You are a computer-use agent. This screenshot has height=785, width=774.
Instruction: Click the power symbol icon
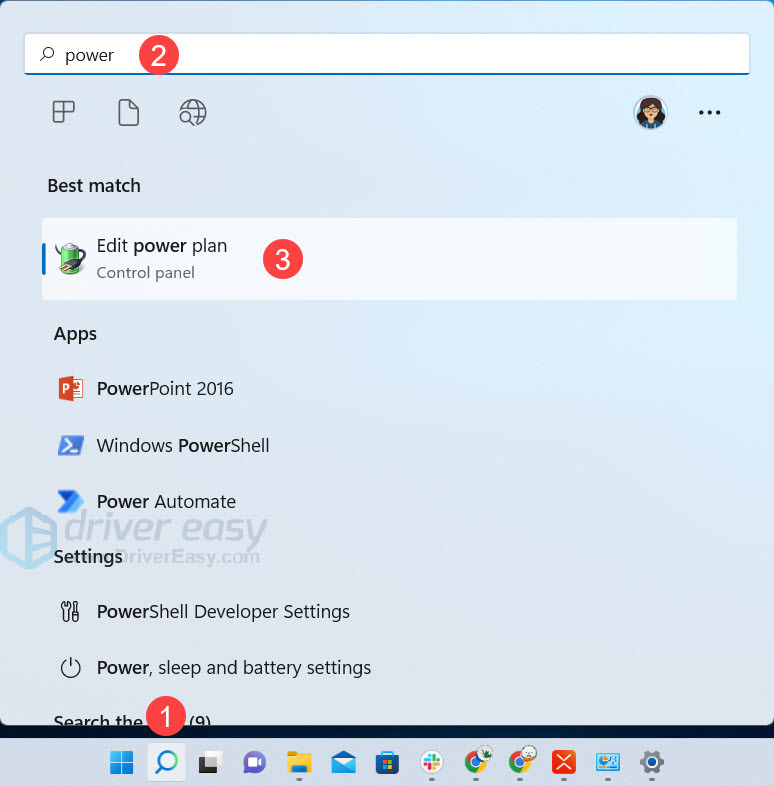click(71, 667)
